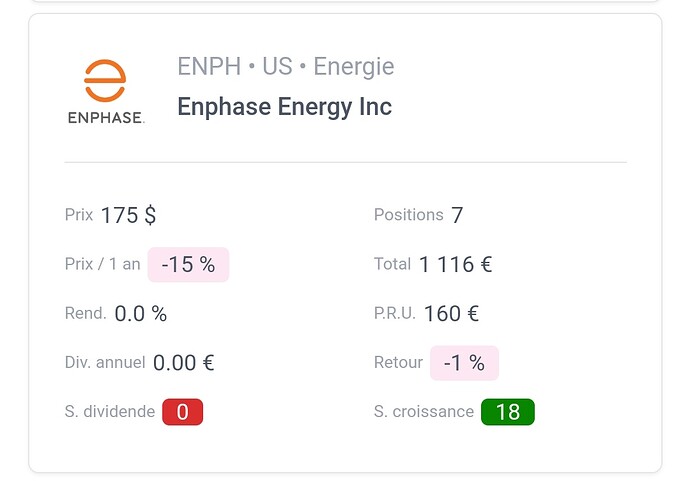Click the S. dividende label
690x481 pixels.
[110, 411]
